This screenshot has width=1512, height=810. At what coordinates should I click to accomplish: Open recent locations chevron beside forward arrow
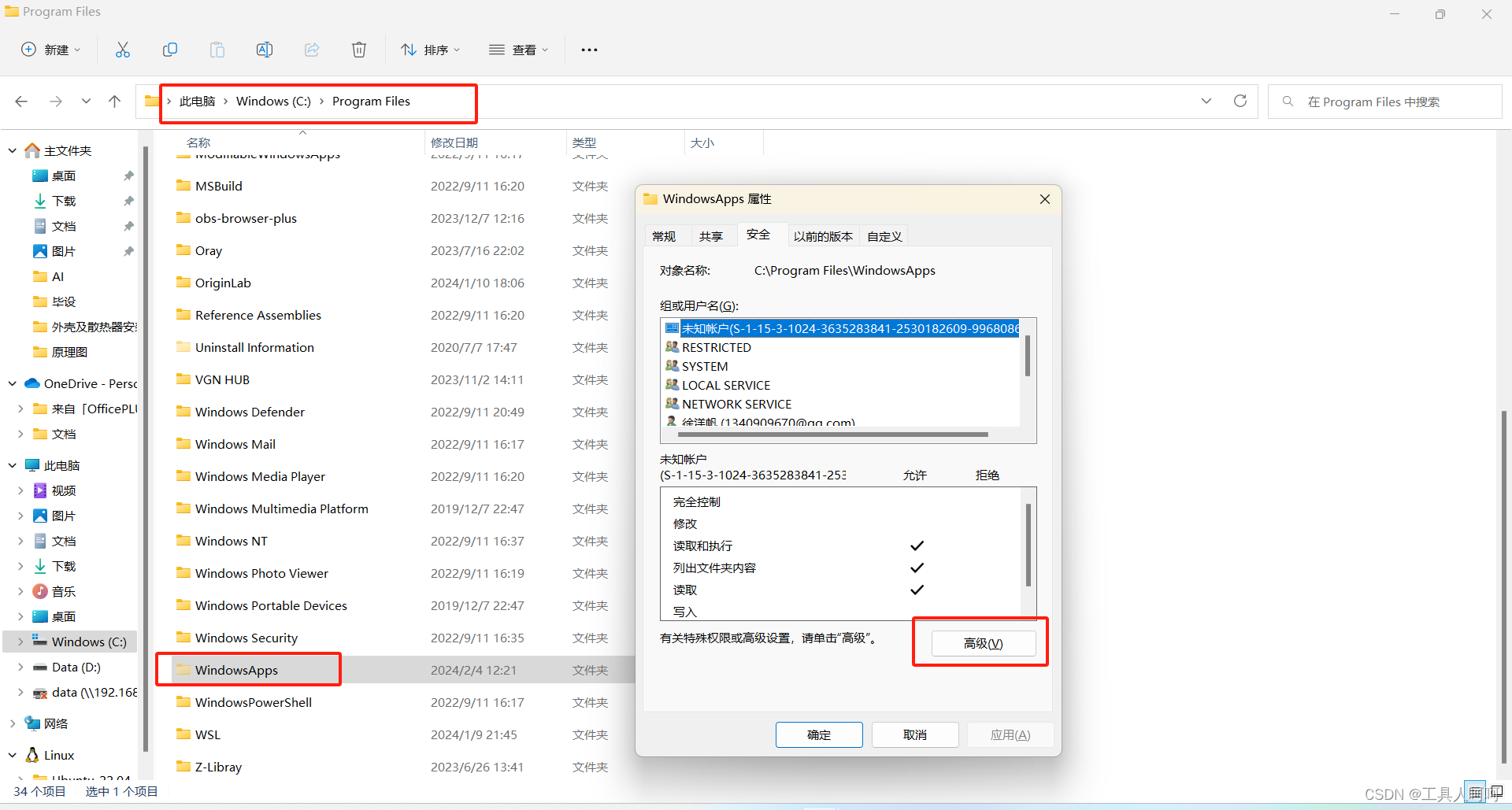coord(86,102)
